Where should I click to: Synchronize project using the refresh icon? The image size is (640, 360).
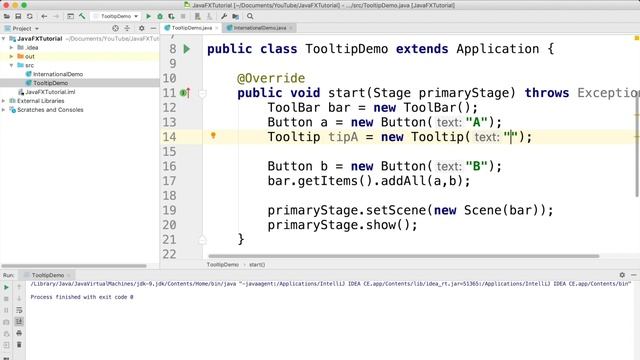pos(29,16)
